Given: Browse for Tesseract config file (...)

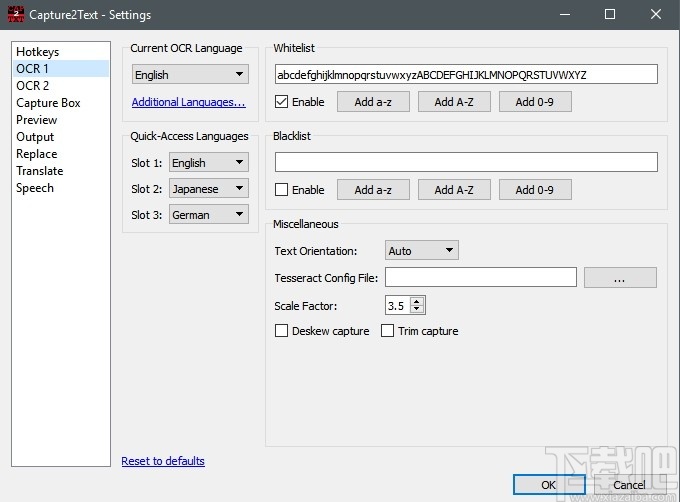Looking at the screenshot, I should click(620, 277).
